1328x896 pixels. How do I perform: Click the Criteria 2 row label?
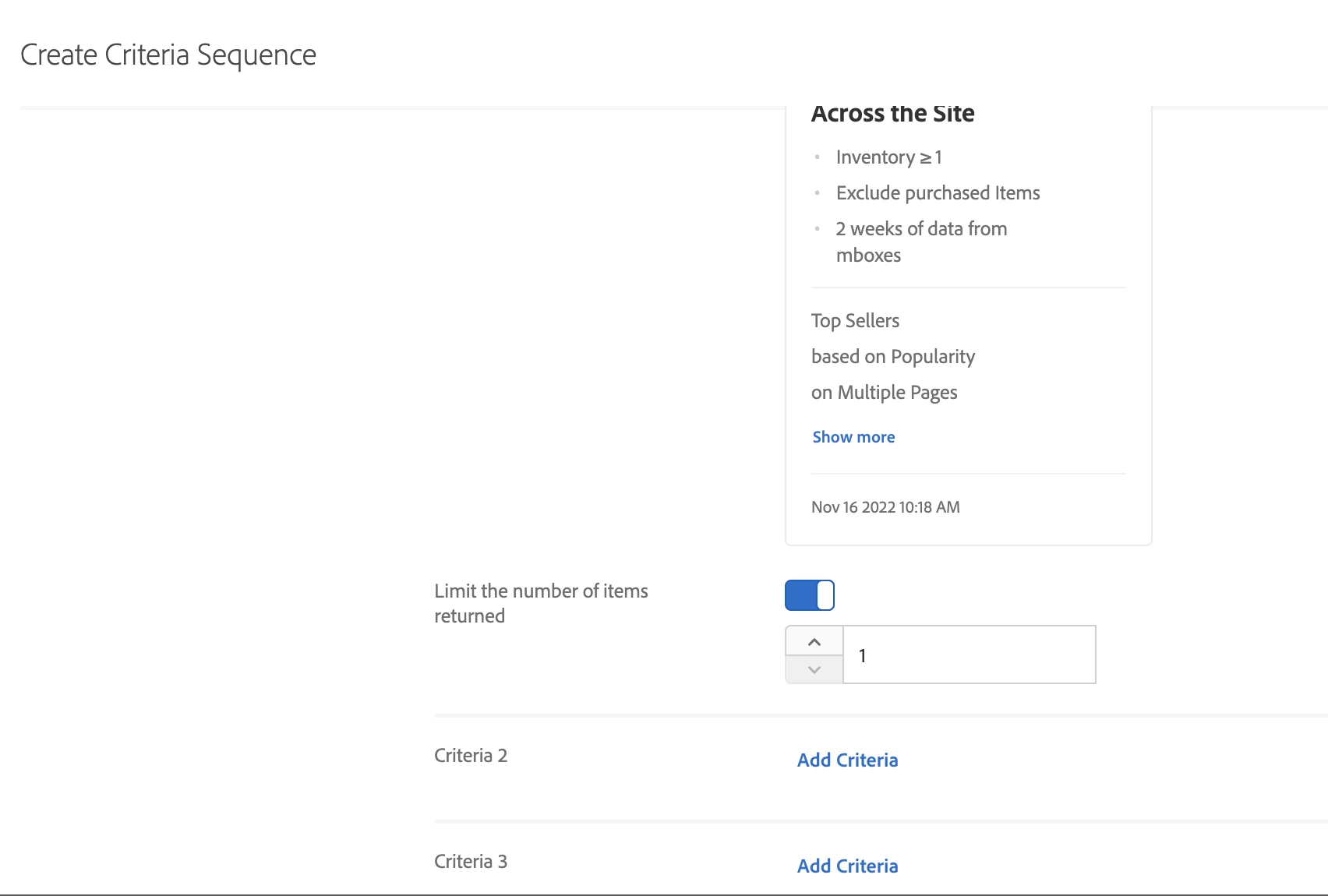tap(471, 756)
